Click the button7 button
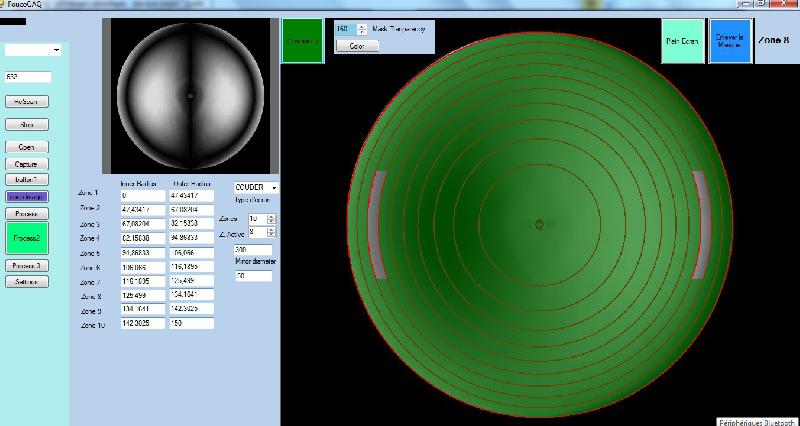The image size is (800, 426). pos(27,180)
